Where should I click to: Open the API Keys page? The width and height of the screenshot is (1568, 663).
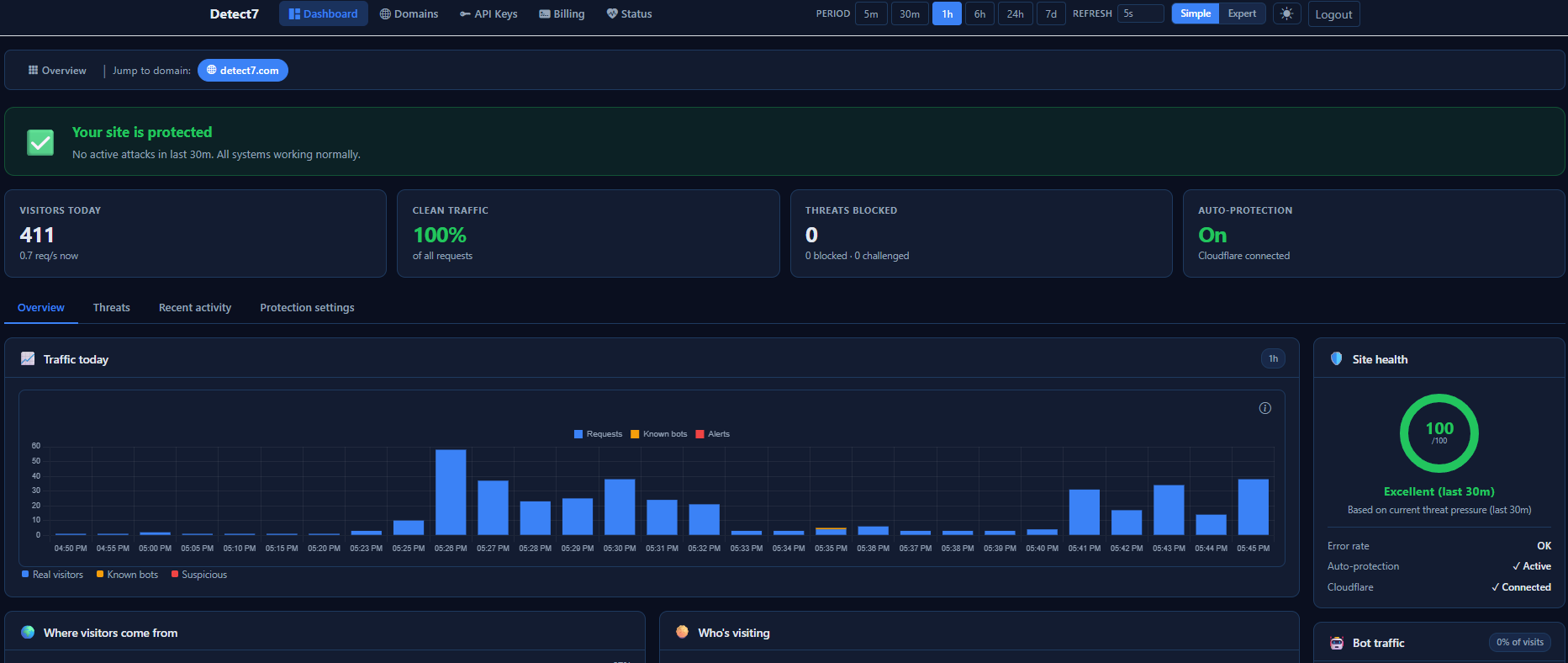[488, 13]
